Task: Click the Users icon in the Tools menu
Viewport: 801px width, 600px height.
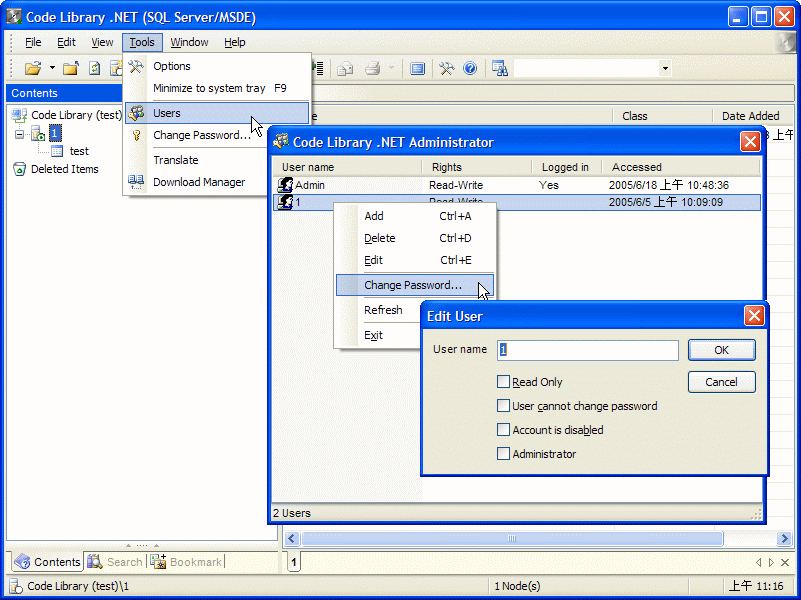Action: pos(136,113)
